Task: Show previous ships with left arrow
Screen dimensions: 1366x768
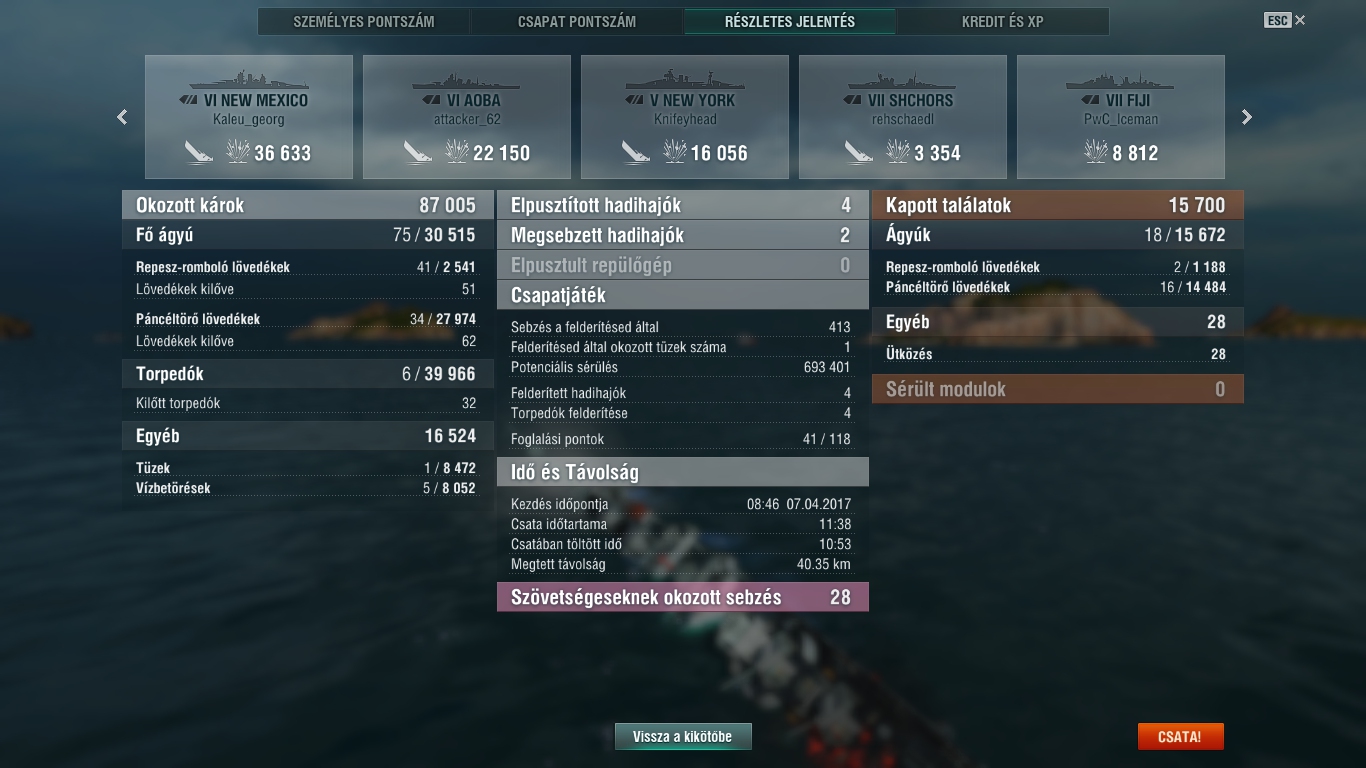Action: coord(122,117)
